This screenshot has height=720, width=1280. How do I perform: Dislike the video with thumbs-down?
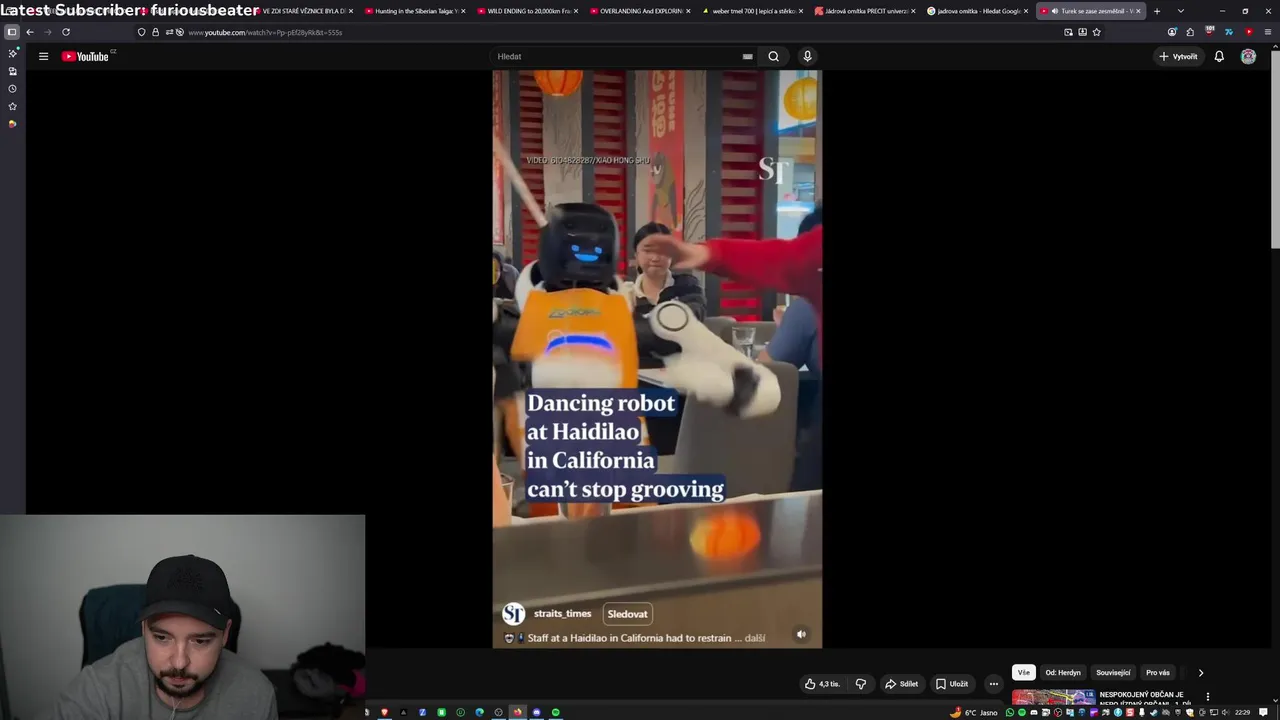pos(861,684)
